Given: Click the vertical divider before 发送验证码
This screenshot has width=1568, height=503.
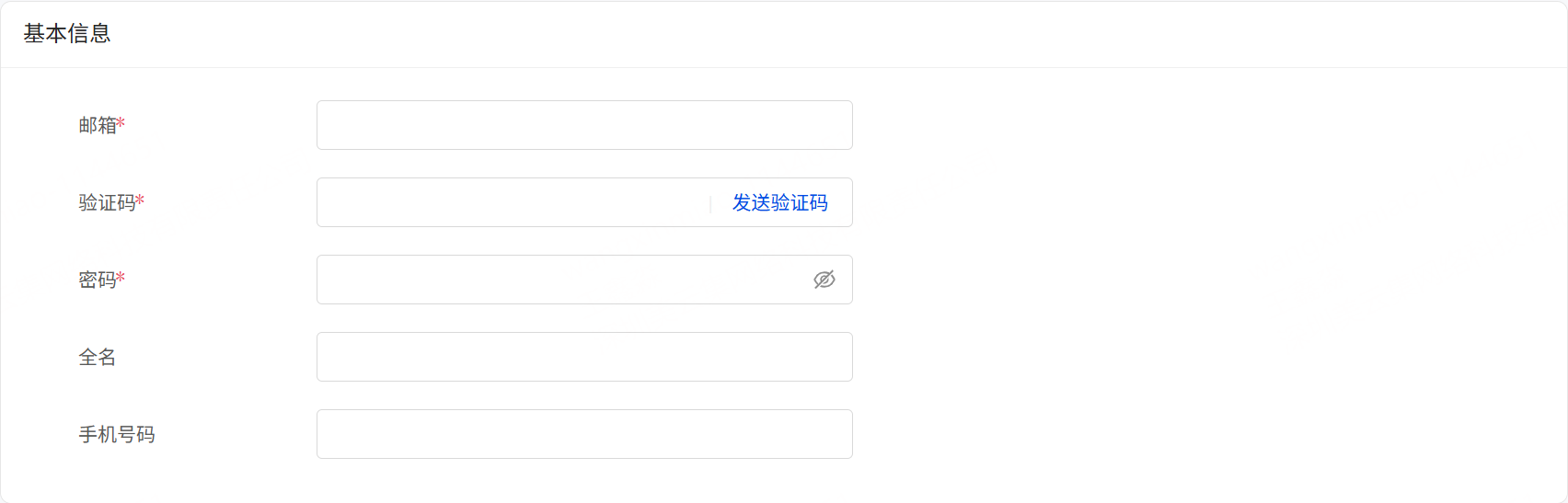Looking at the screenshot, I should coord(710,203).
